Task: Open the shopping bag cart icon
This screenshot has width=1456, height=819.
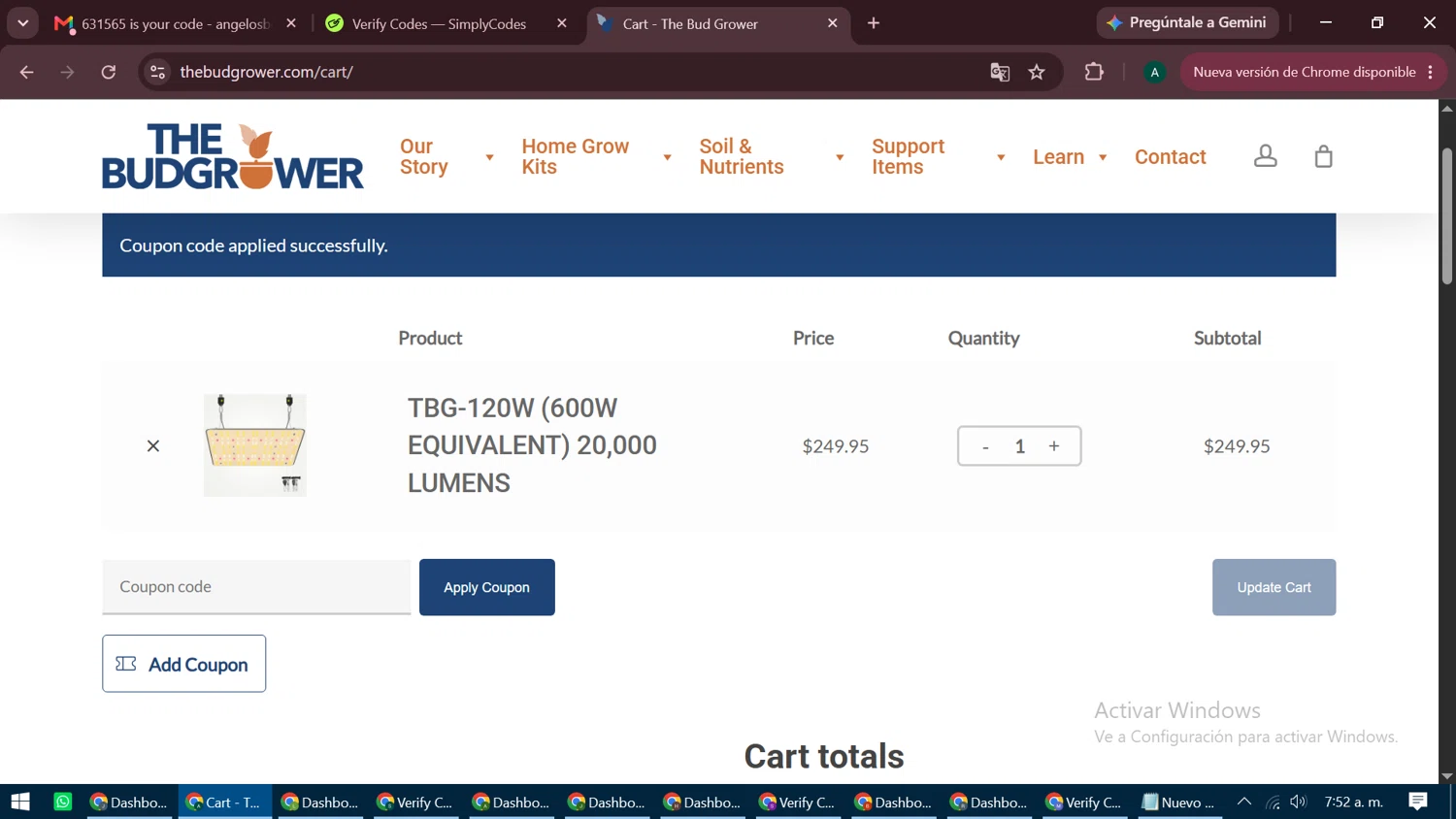Action: point(1323,156)
